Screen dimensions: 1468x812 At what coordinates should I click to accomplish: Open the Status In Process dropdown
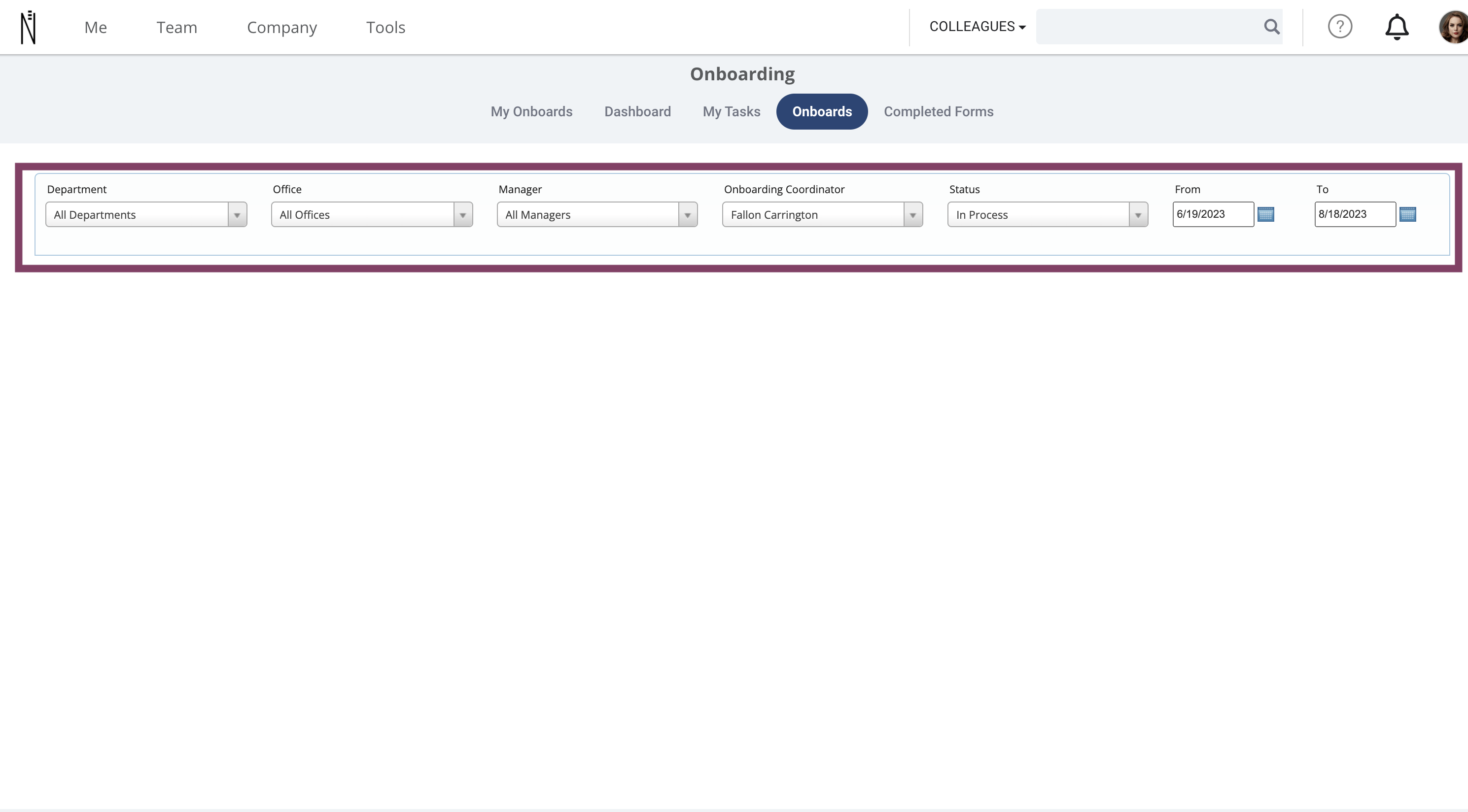(x=1048, y=215)
